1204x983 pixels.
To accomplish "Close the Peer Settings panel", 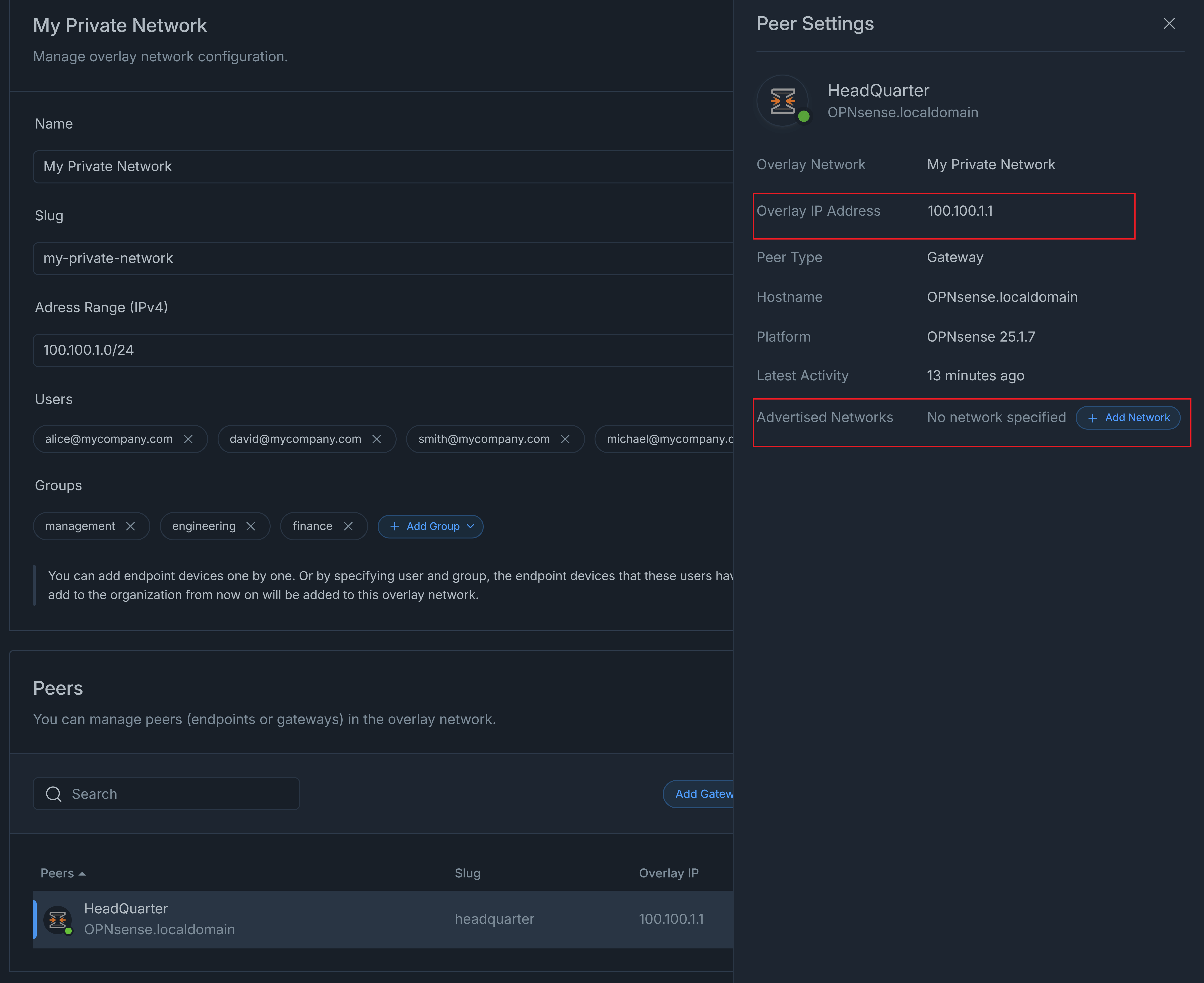I will tap(1169, 24).
